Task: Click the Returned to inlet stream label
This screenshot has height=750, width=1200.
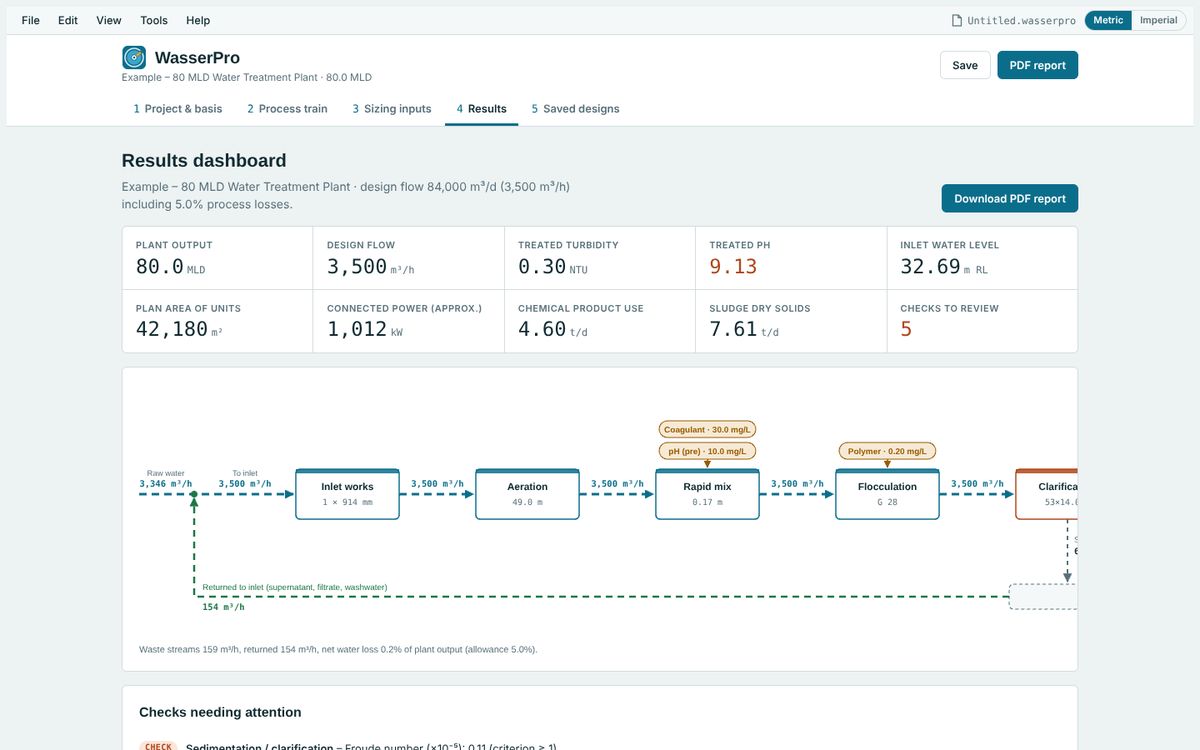Action: 295,587
